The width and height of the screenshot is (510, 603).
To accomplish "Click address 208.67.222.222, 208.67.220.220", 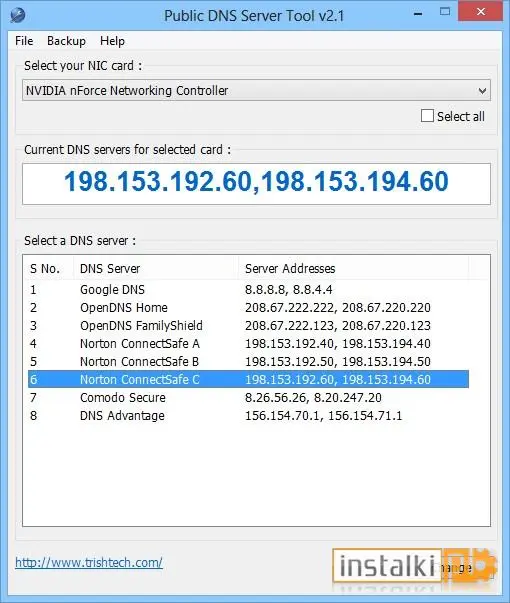I will pyautogui.click(x=338, y=308).
